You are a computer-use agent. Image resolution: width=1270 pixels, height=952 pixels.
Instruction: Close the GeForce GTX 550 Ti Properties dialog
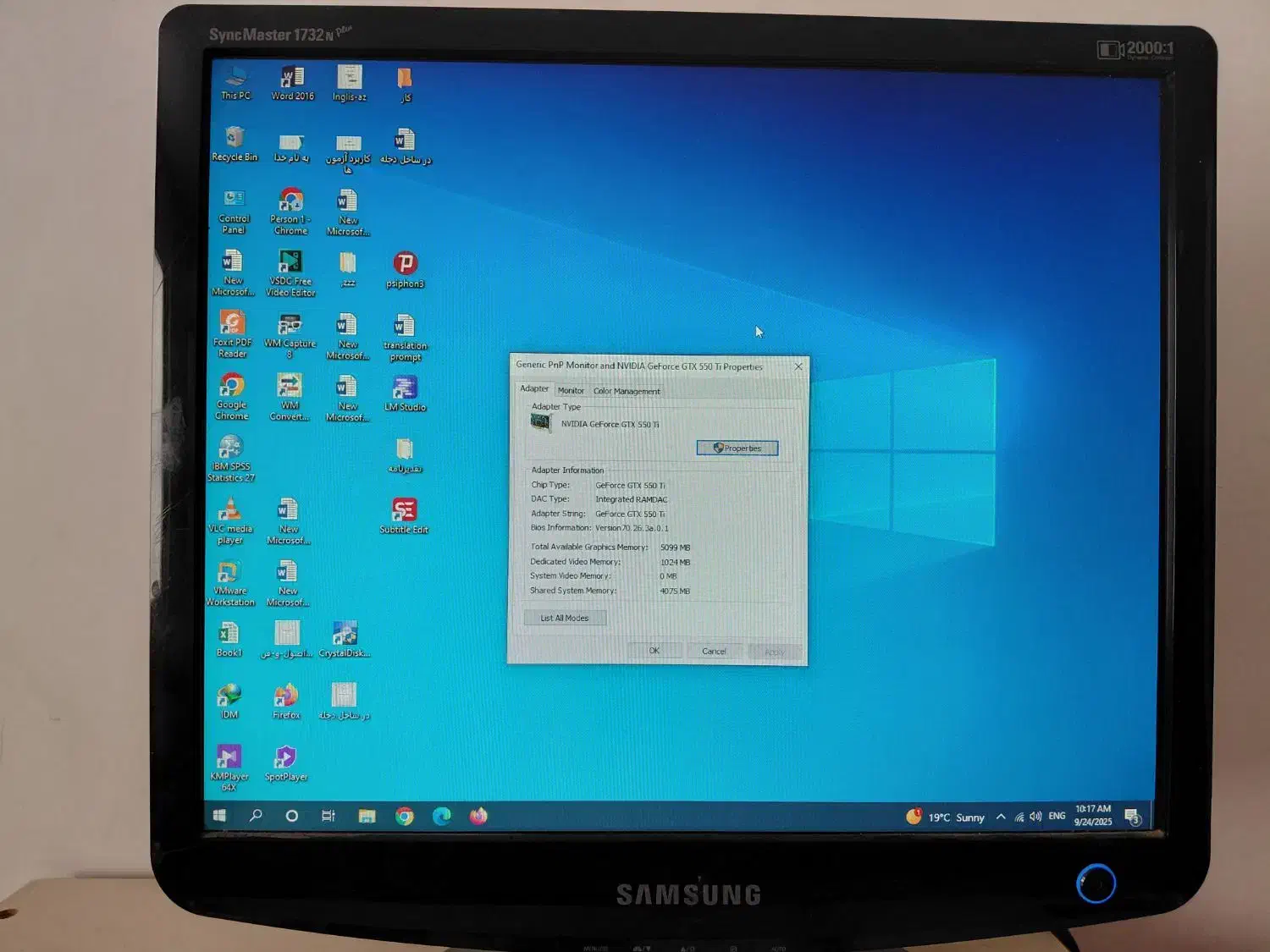coord(798,366)
